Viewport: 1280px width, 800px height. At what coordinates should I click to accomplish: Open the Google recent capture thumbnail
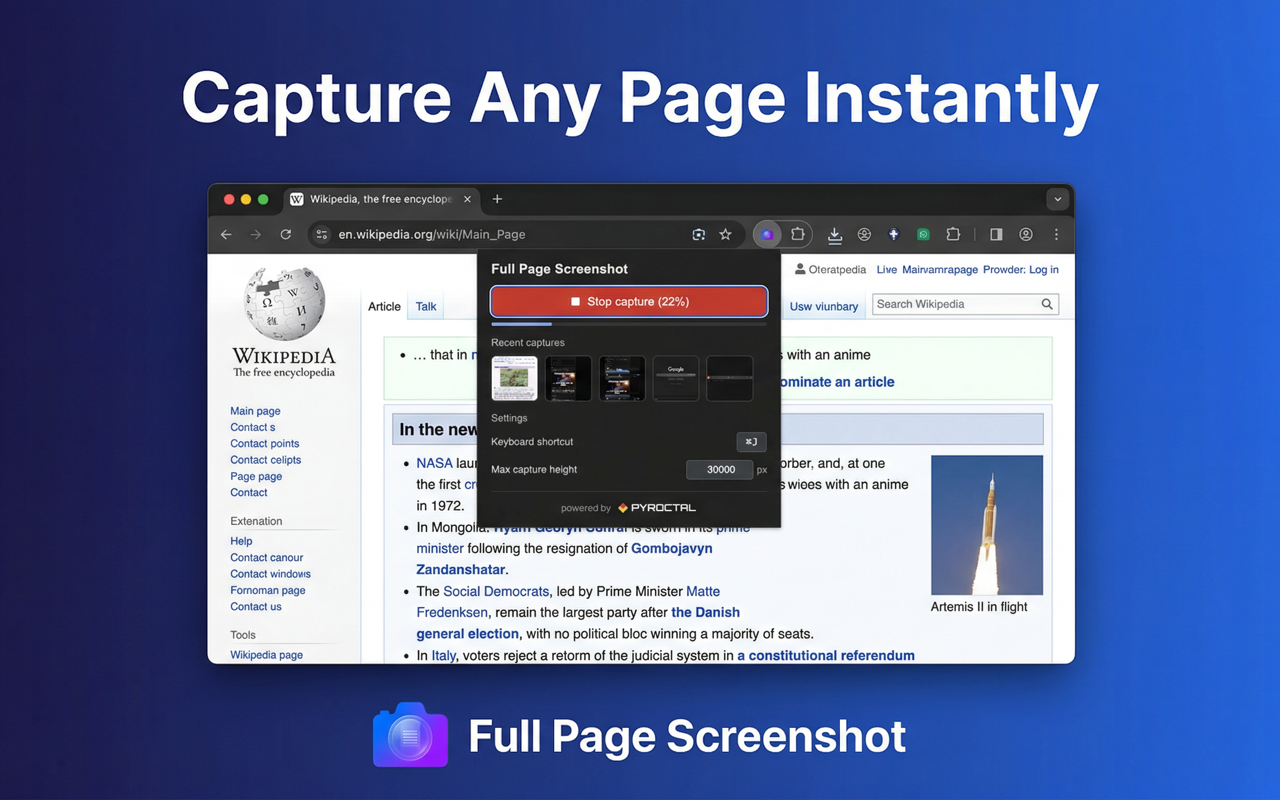point(676,378)
